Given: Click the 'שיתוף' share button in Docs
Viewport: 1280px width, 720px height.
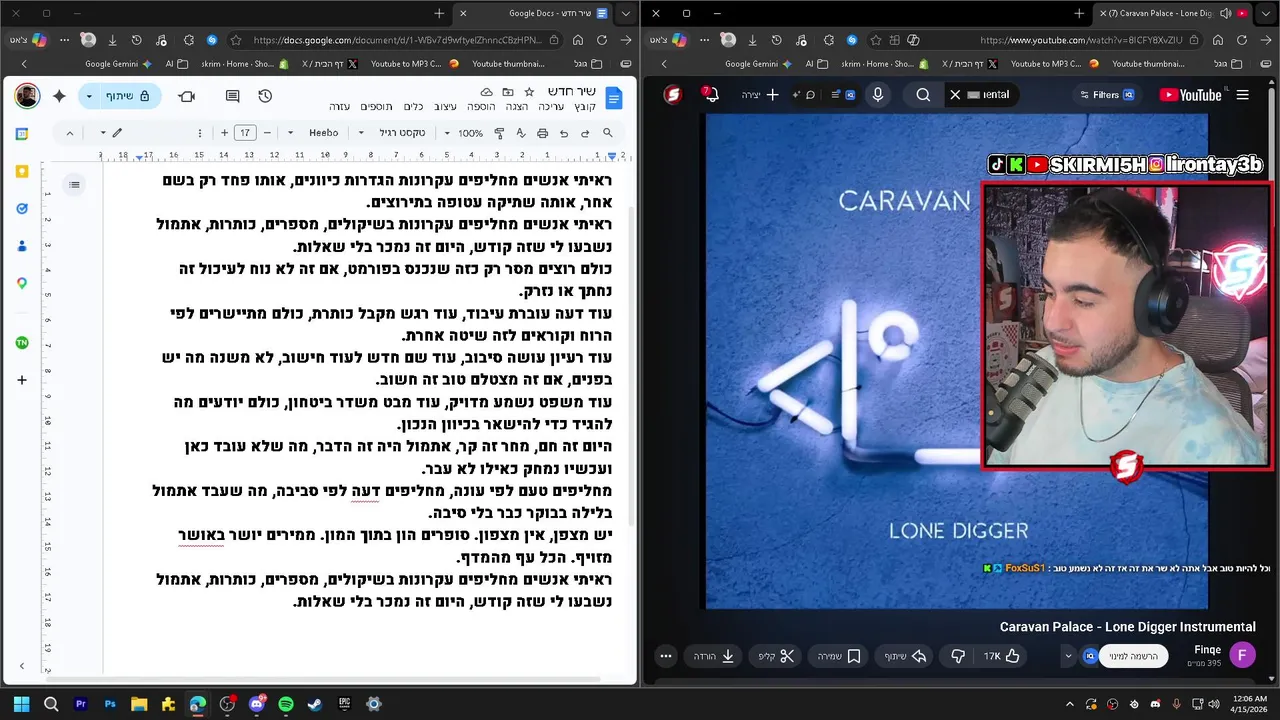Looking at the screenshot, I should coord(129,96).
